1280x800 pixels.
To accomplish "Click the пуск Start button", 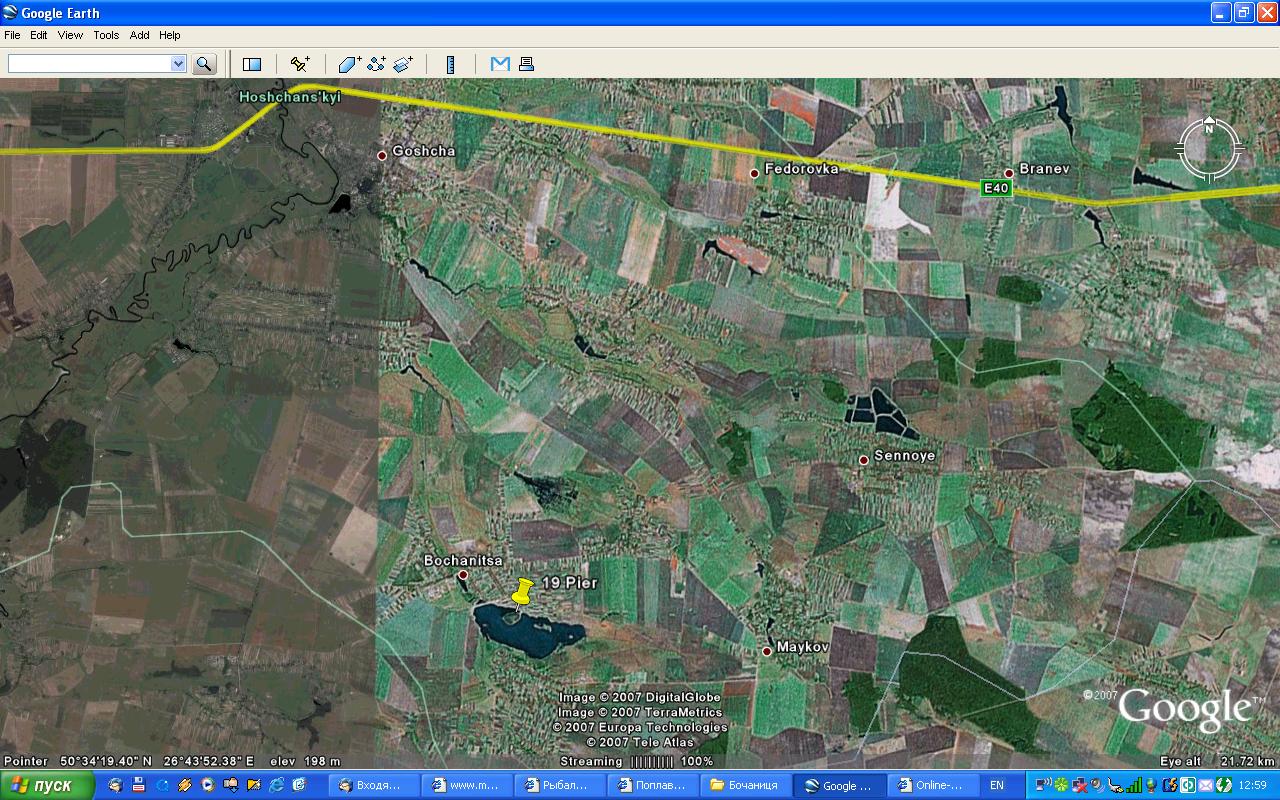I will [48, 785].
